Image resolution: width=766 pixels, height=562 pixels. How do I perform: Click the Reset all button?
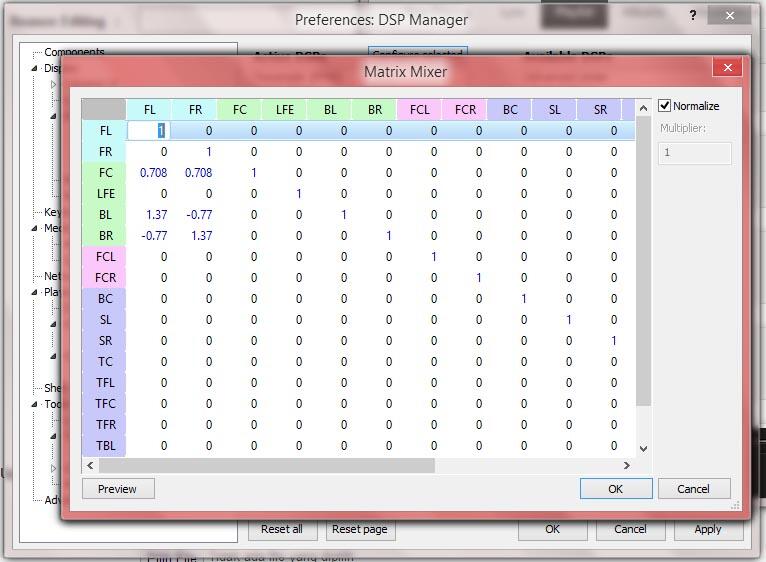[x=282, y=529]
